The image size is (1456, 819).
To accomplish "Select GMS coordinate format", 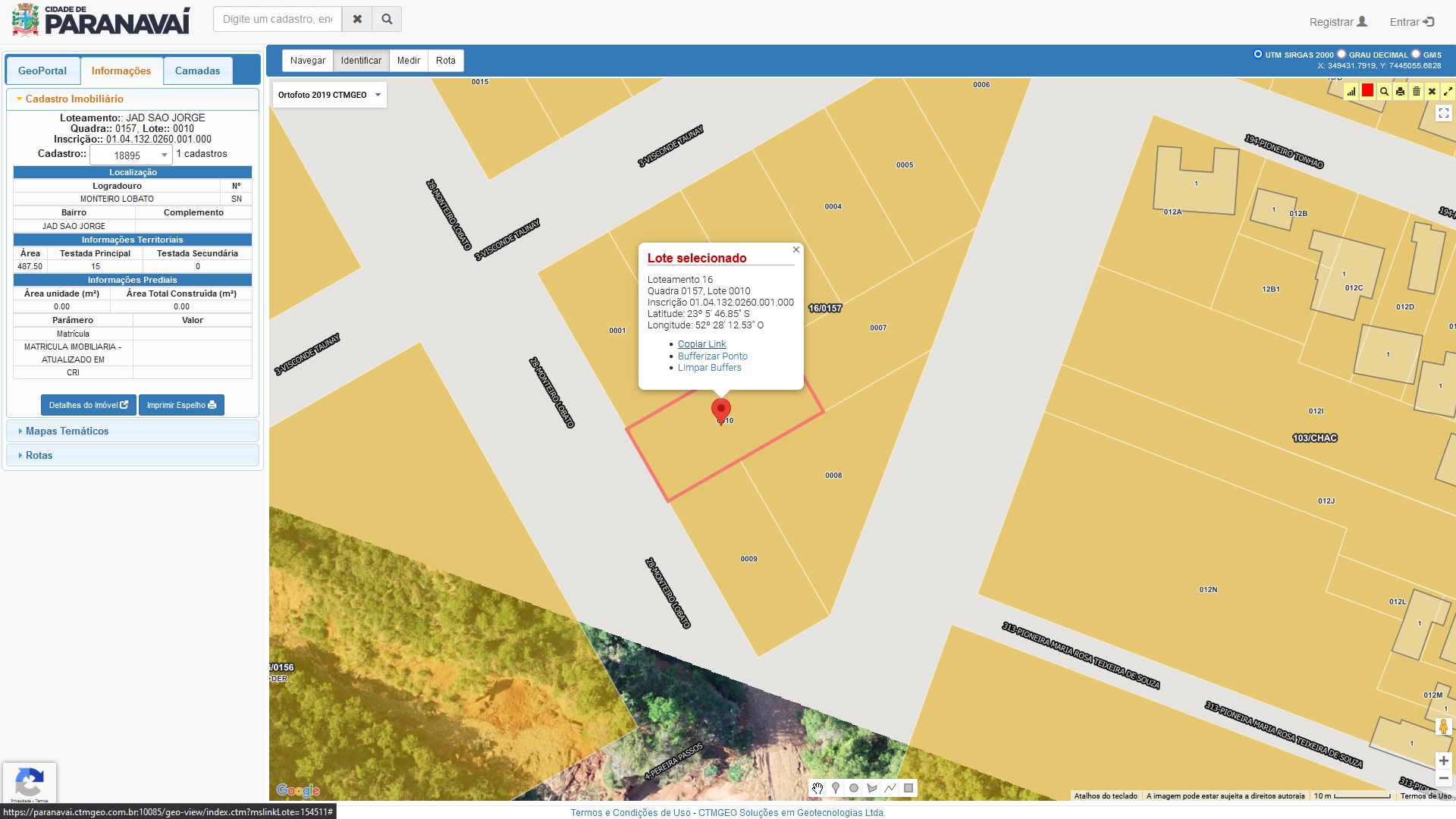I will point(1416,54).
